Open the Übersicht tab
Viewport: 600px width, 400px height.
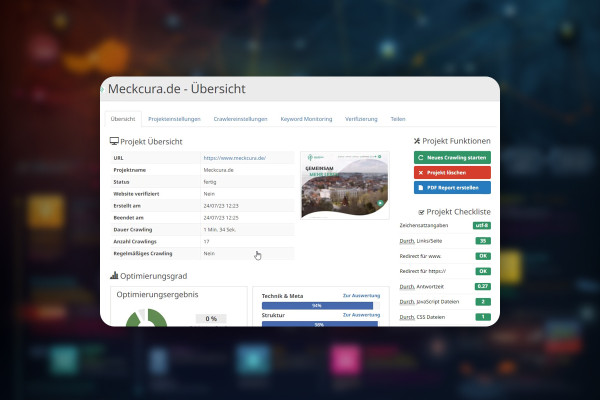coord(123,119)
